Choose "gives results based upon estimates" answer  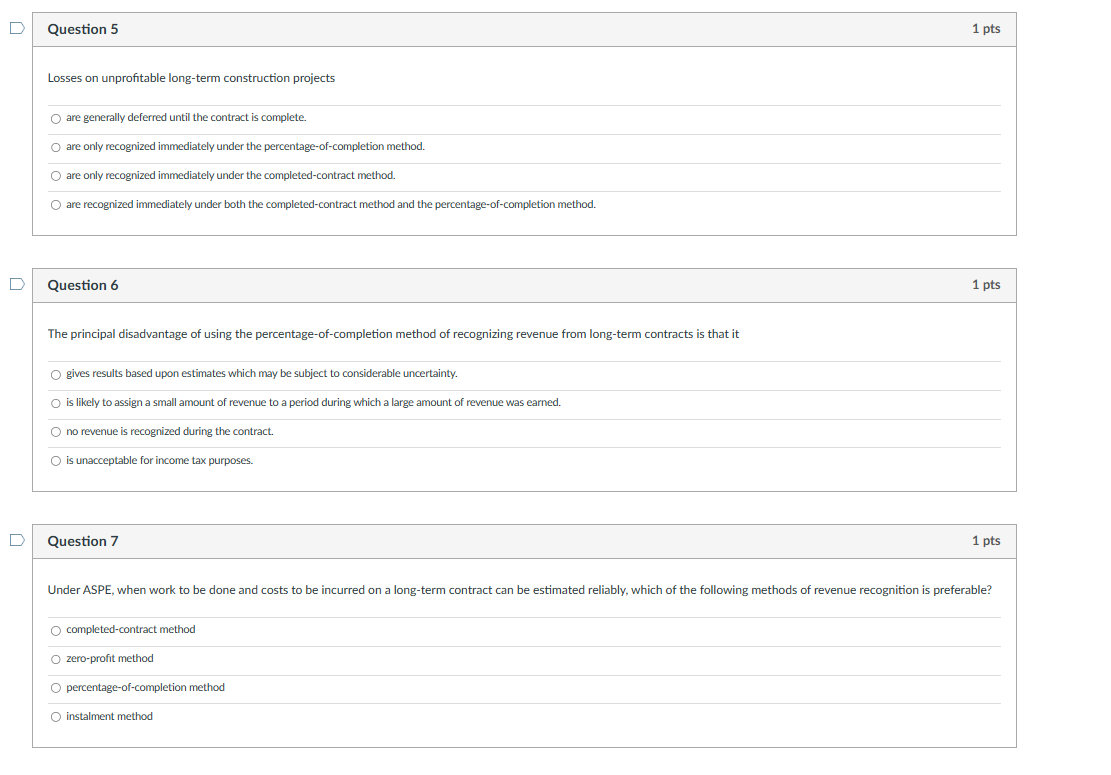click(x=56, y=374)
